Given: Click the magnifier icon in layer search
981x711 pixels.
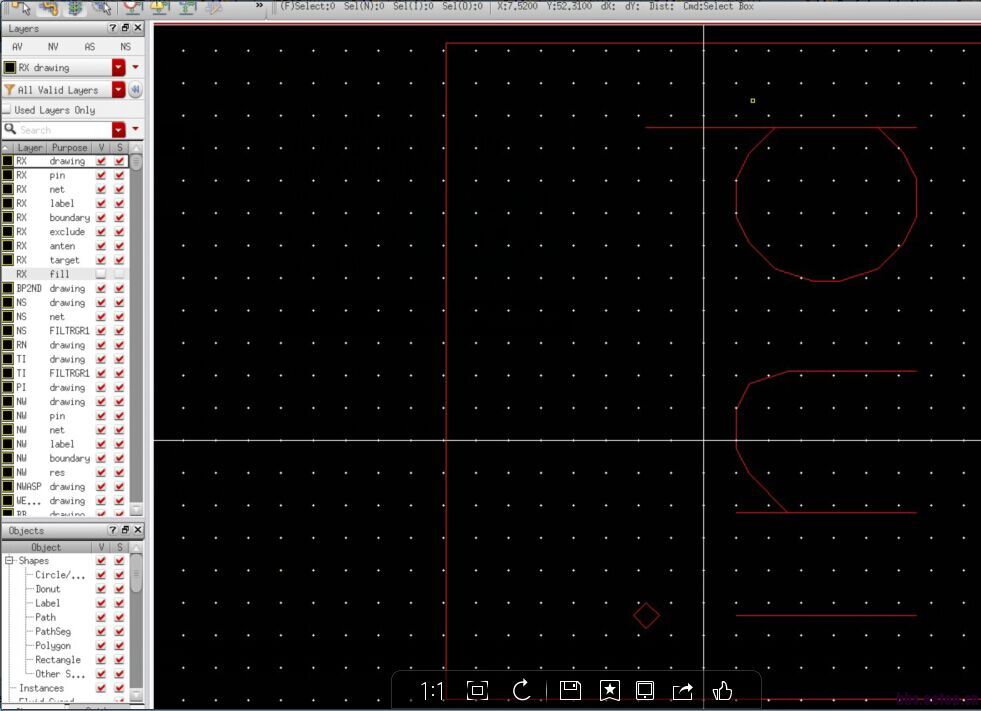Looking at the screenshot, I should coord(10,129).
